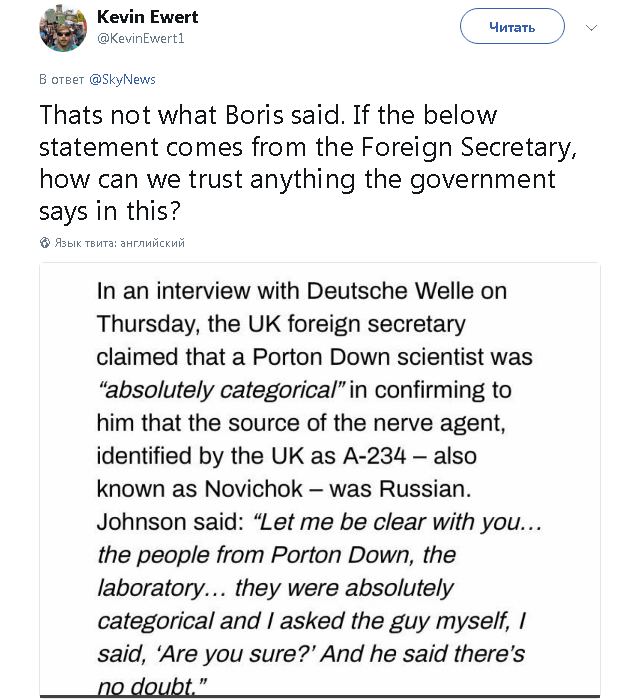Click the tweet line mentioning Boris
Screen dimensions: 636x700
pos(268,114)
